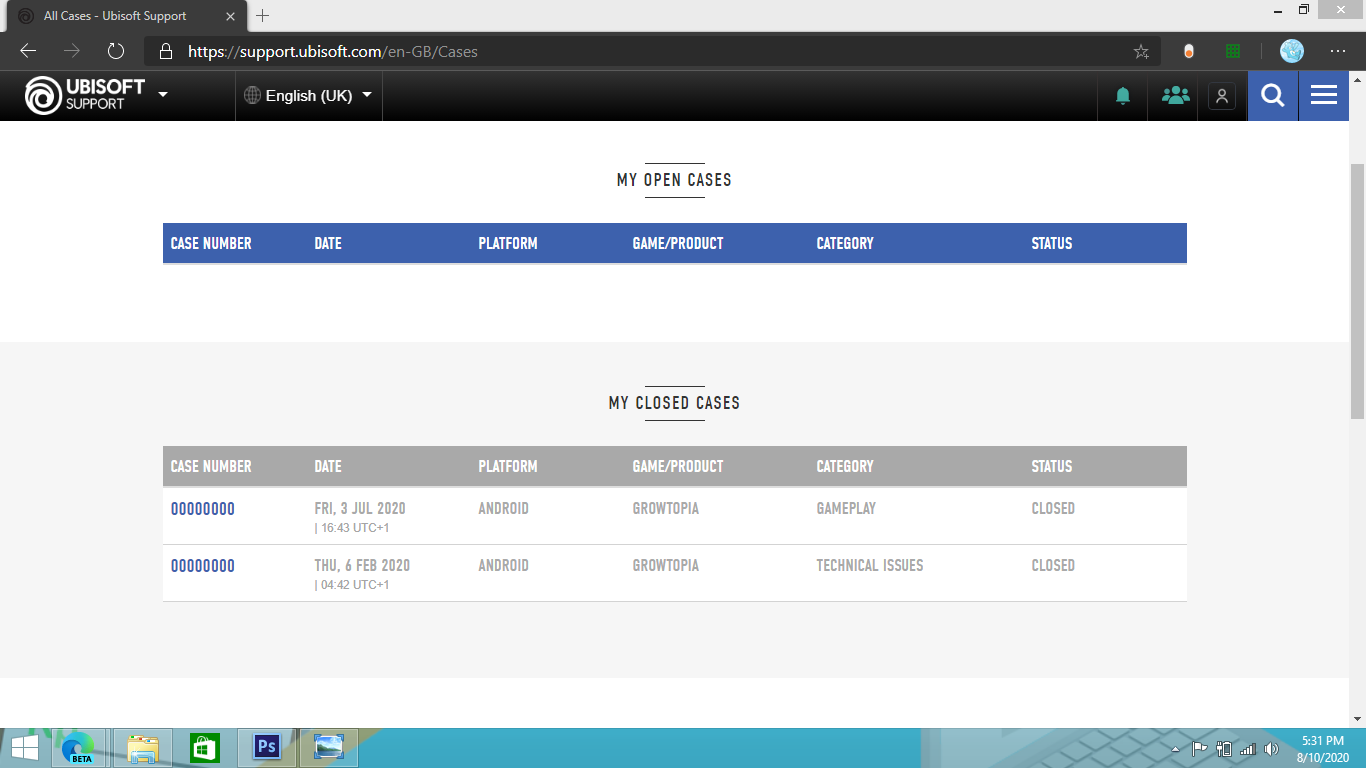The height and width of the screenshot is (768, 1366).
Task: Click the Date header in My Open Cases
Action: point(328,244)
